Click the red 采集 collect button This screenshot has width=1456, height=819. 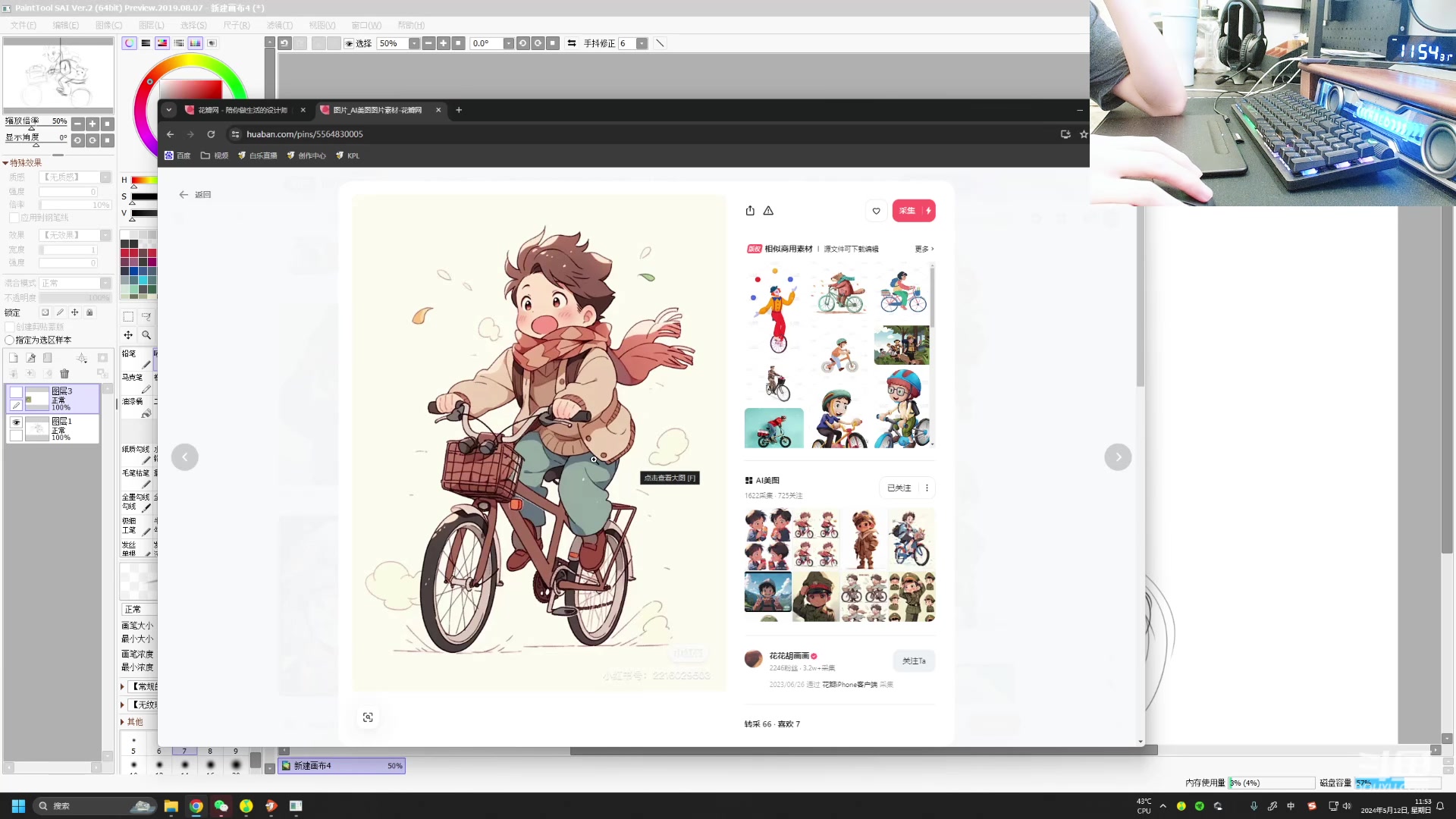(914, 211)
